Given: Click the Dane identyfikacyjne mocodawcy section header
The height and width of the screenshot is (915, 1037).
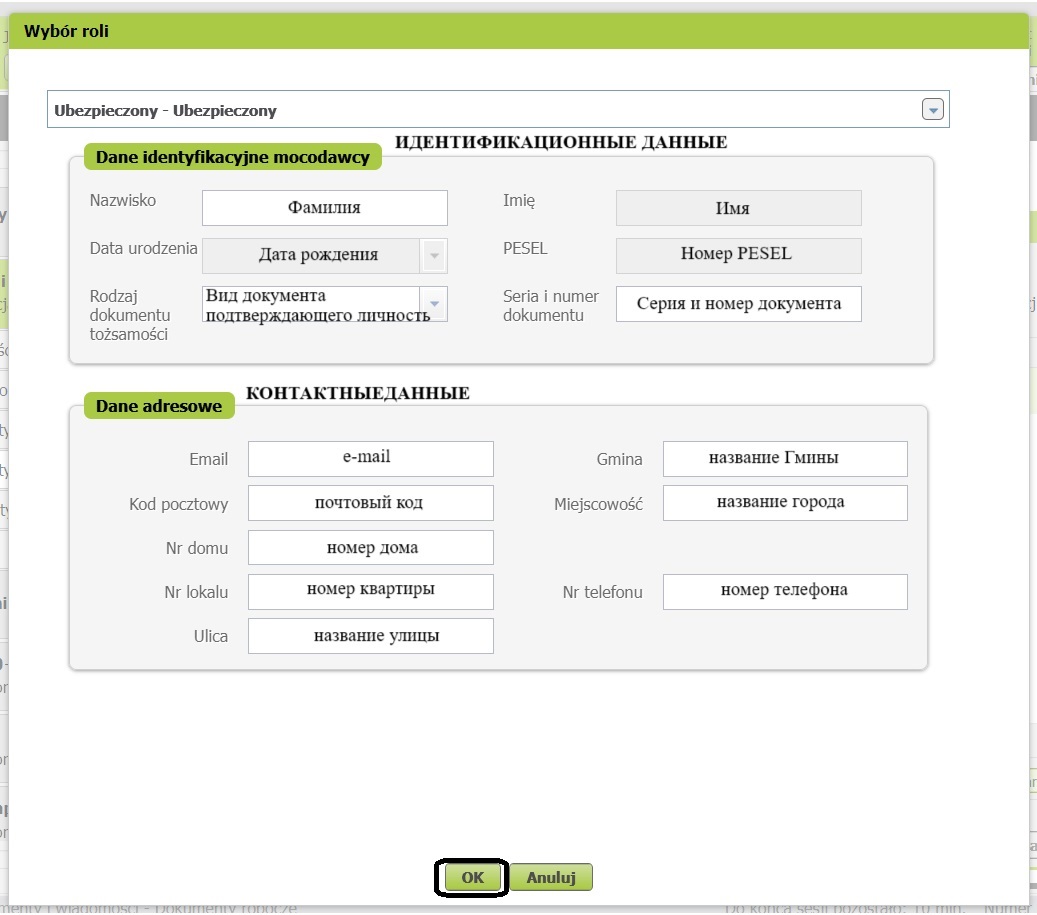Looking at the screenshot, I should pos(233,157).
